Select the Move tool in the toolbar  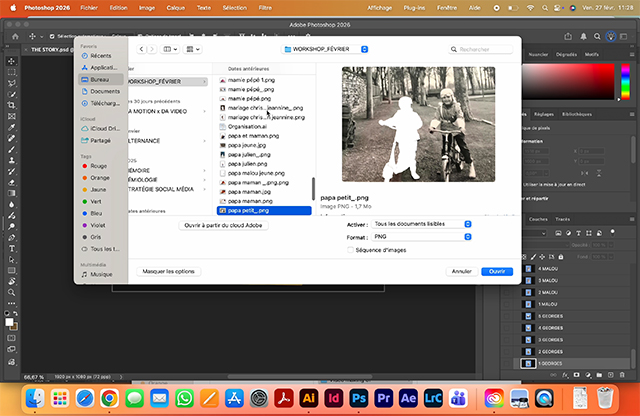[11, 61]
